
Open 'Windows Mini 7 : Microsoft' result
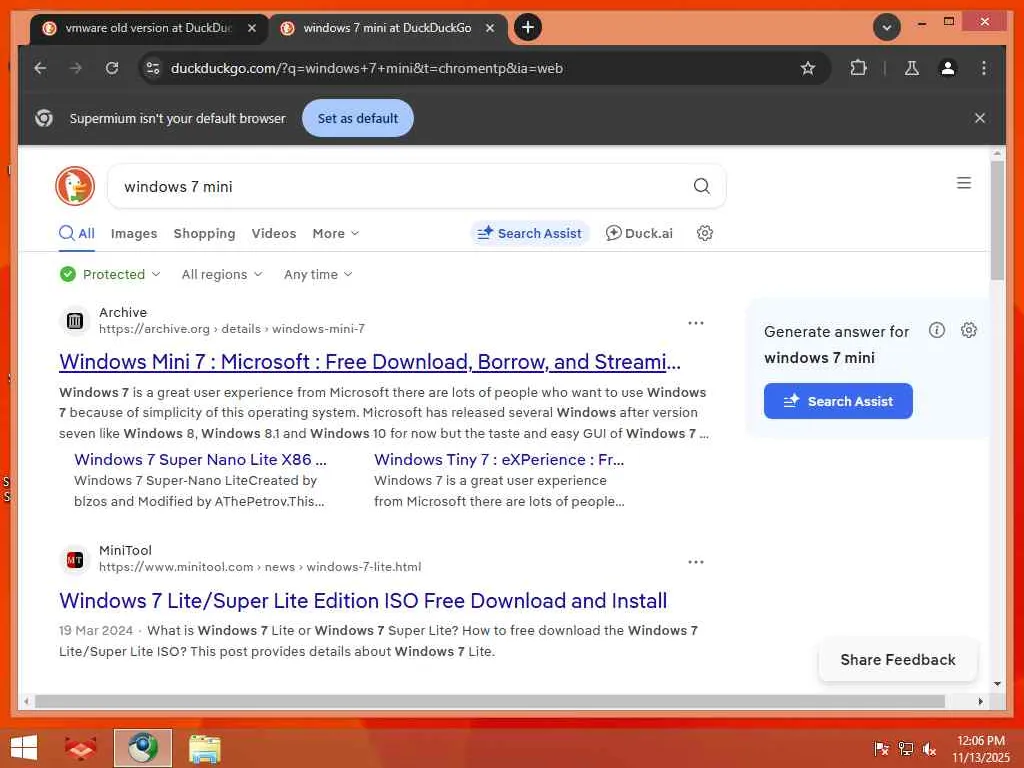pyautogui.click(x=370, y=362)
